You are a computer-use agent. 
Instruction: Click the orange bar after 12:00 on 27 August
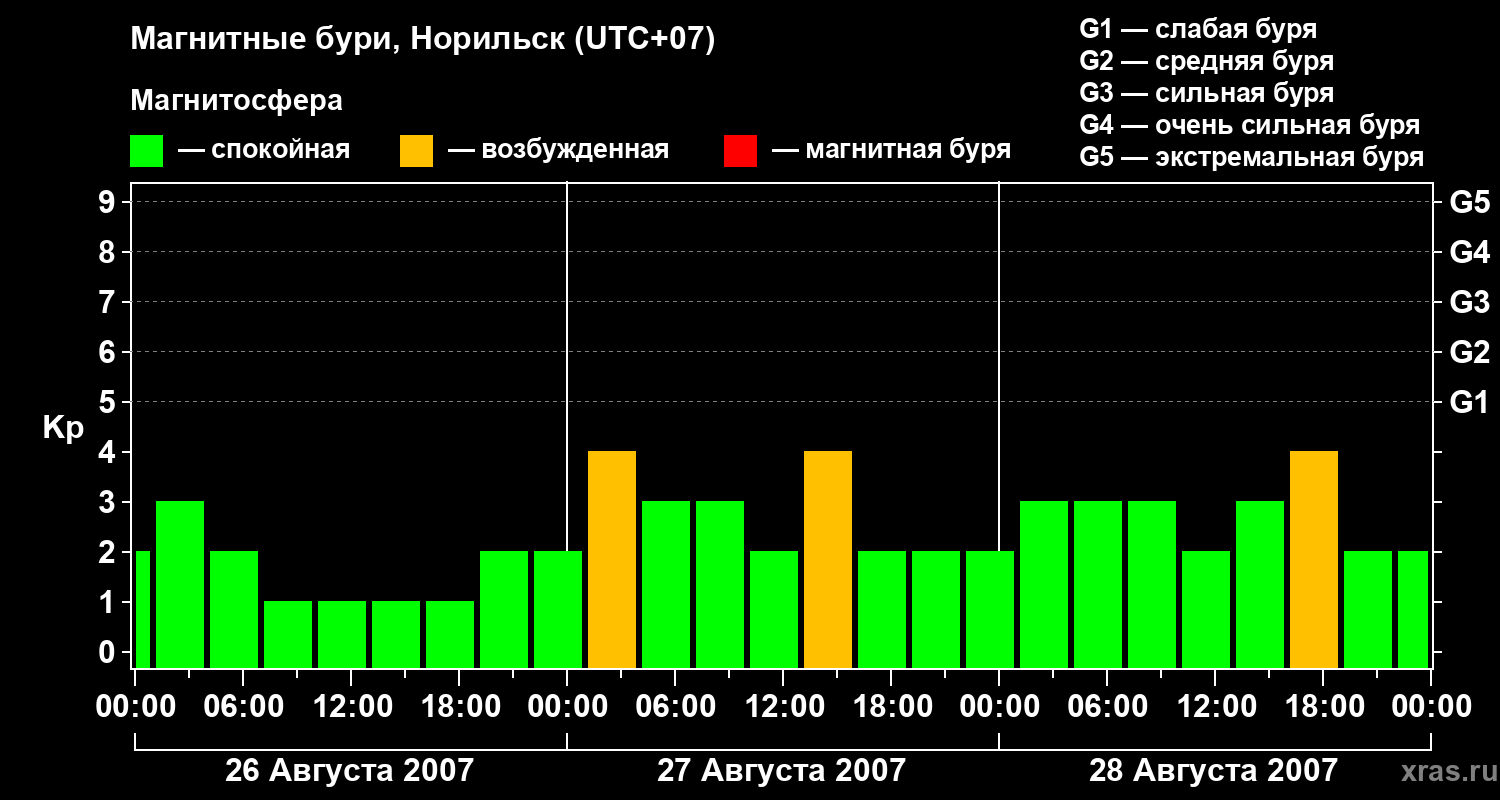pos(828,559)
